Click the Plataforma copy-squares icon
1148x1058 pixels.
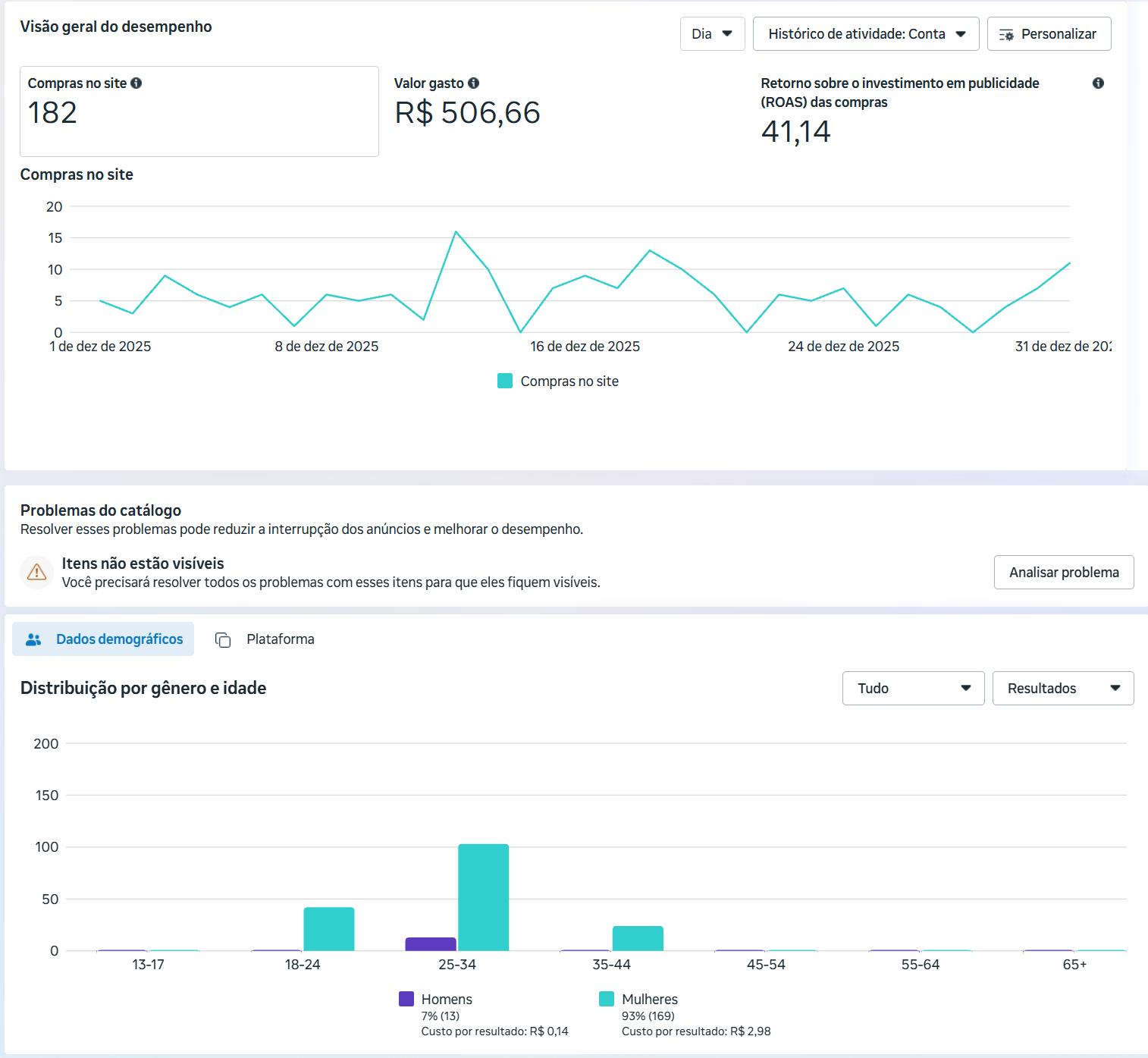click(x=223, y=640)
